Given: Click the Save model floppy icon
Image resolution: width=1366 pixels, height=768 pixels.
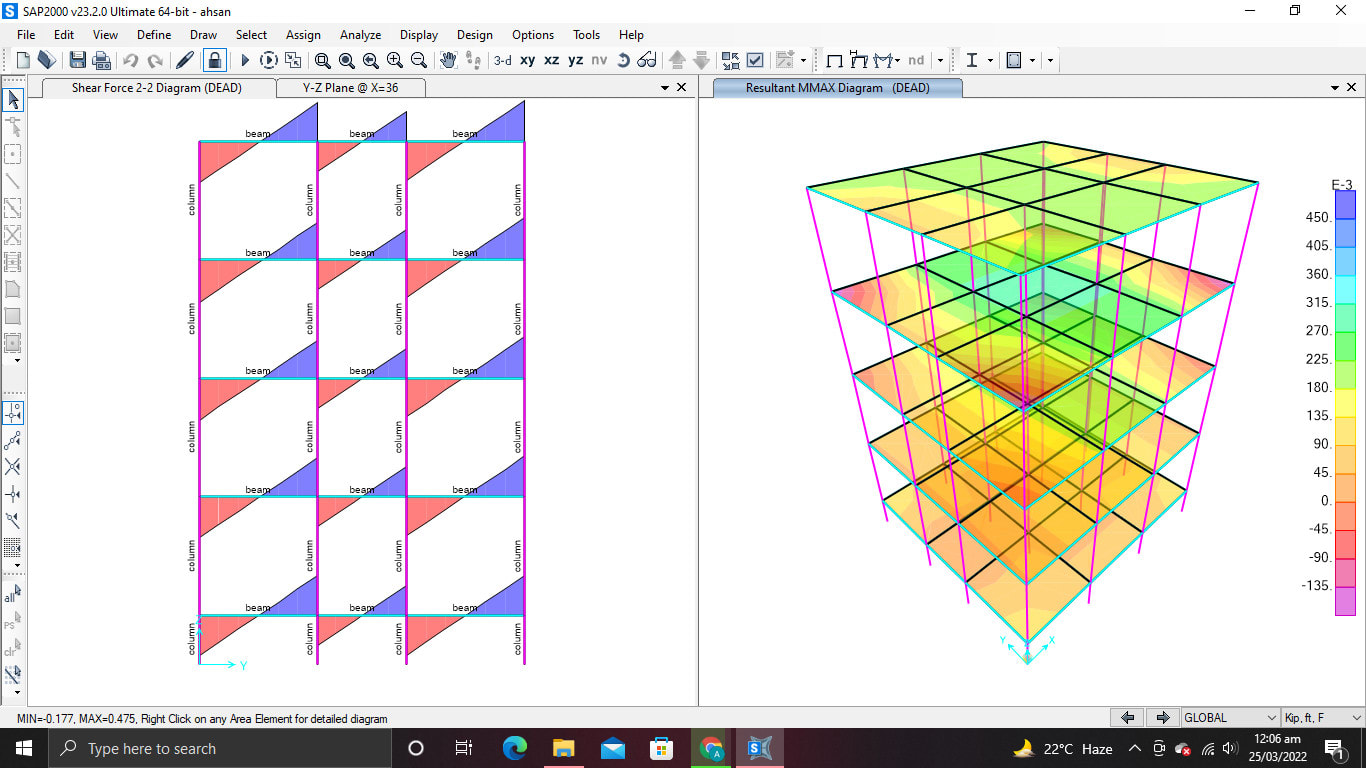Looking at the screenshot, I should 77,60.
